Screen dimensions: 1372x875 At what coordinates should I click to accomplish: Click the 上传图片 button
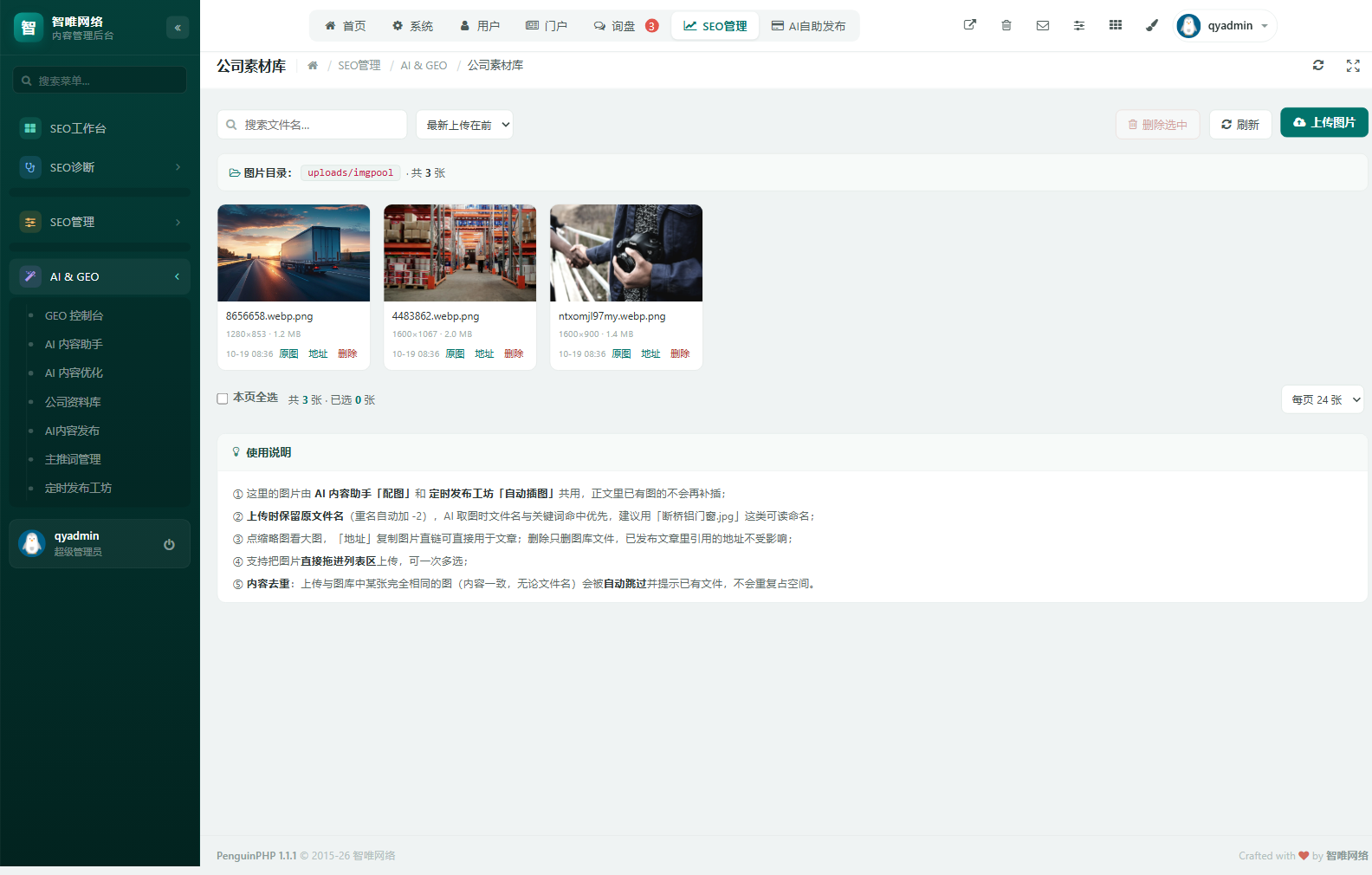[x=1323, y=122]
